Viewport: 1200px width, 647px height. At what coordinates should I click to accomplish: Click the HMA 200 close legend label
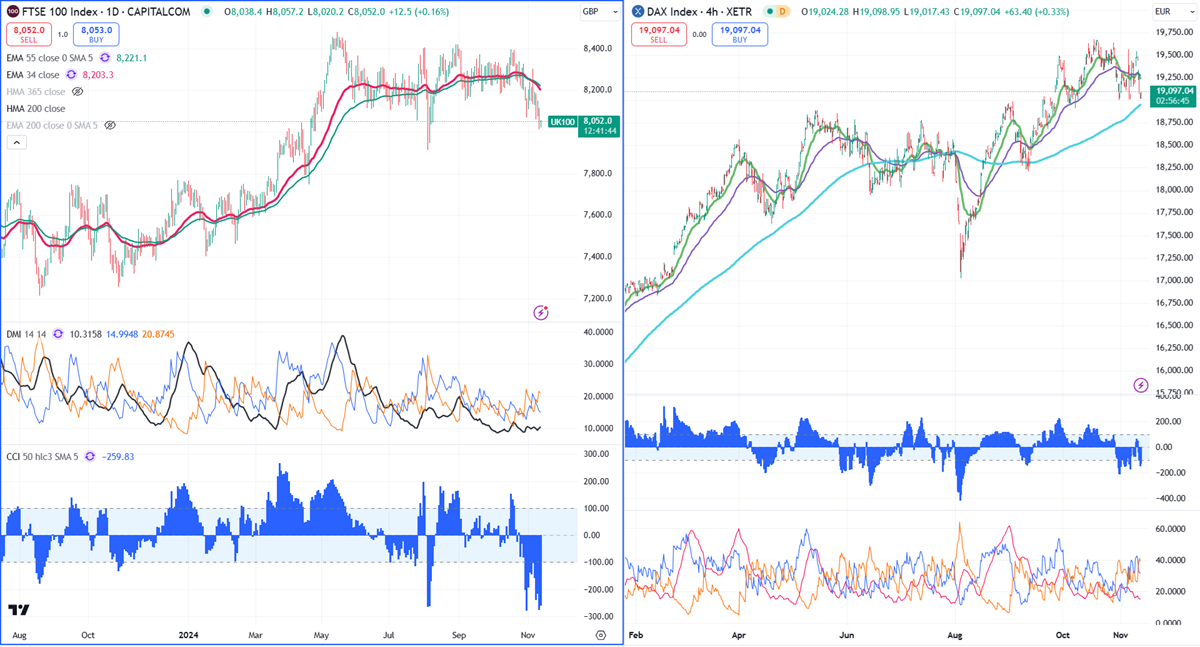[36, 108]
